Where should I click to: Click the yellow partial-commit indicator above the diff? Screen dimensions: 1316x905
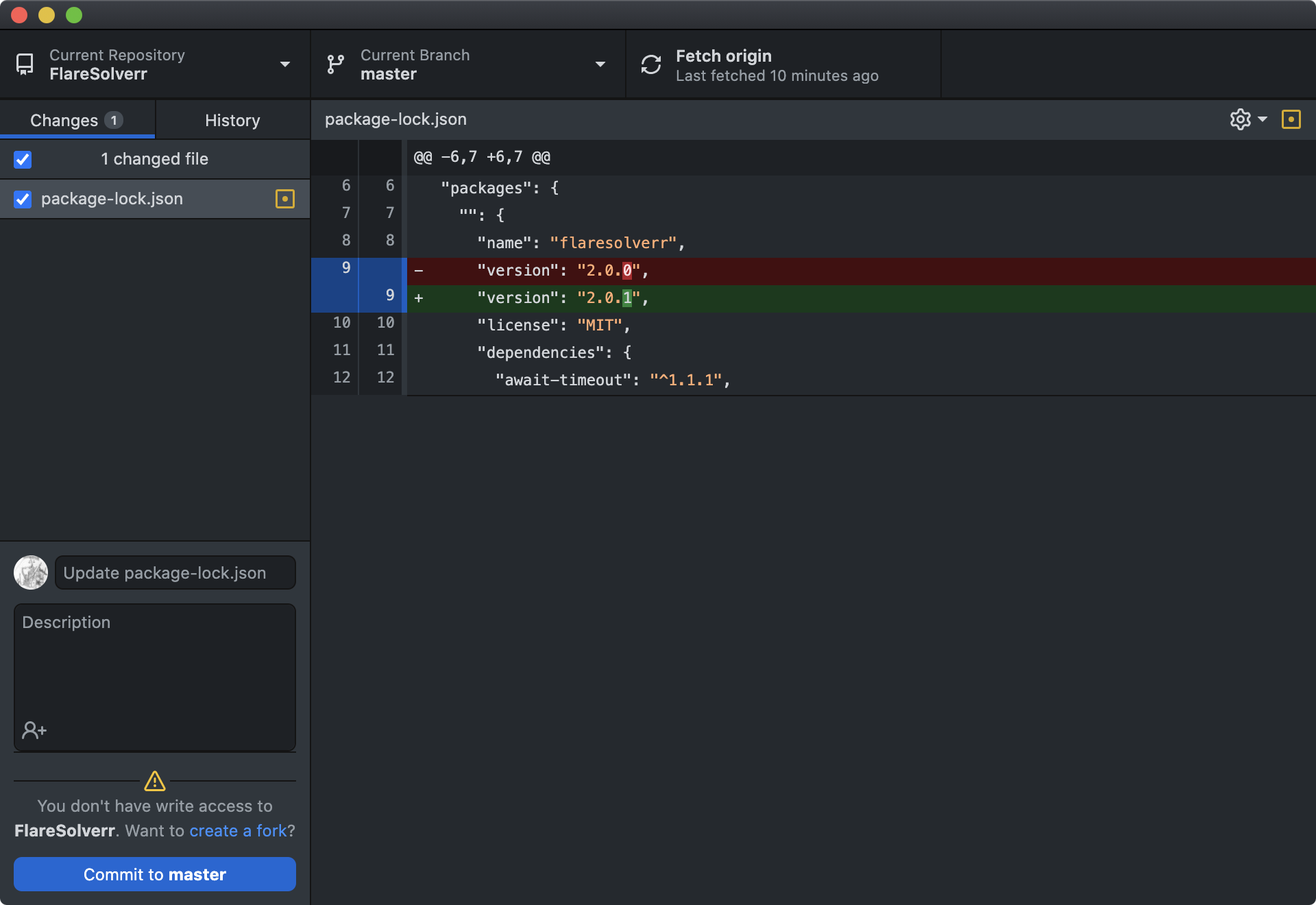pyautogui.click(x=1293, y=119)
